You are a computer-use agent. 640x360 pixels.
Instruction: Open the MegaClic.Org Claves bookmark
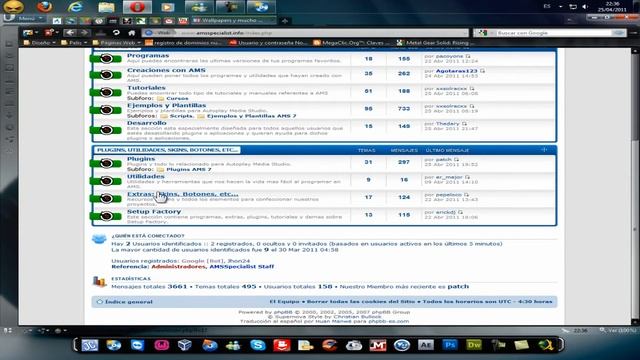click(351, 42)
